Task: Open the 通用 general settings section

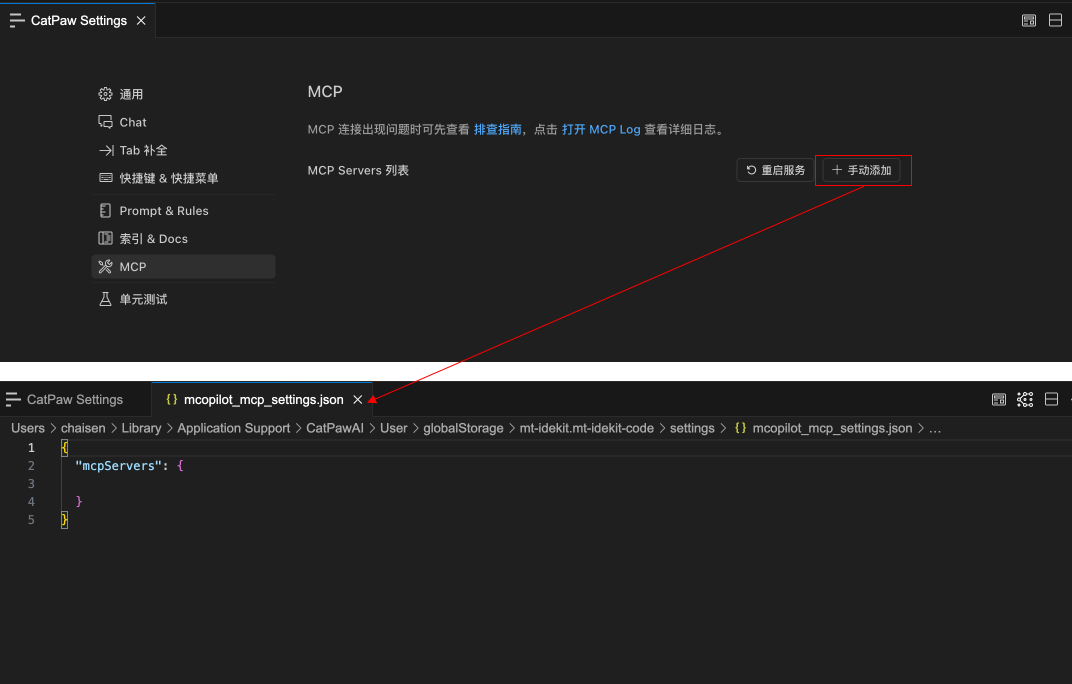Action: pos(131,94)
